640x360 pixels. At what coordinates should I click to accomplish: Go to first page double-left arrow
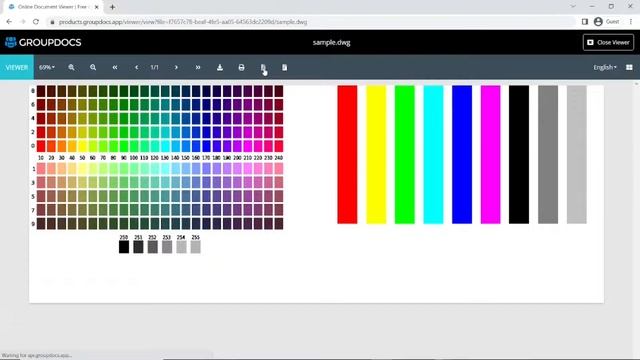point(115,67)
